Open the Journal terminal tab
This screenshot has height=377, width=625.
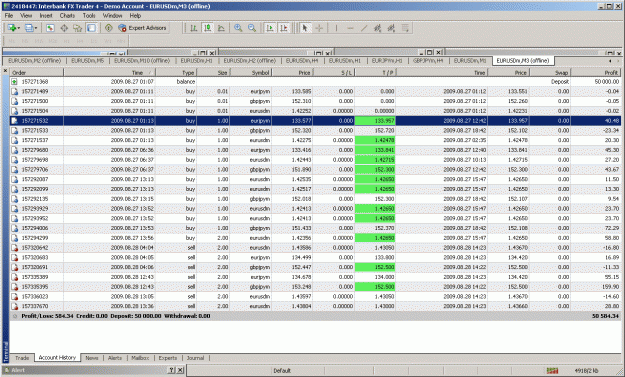point(195,358)
